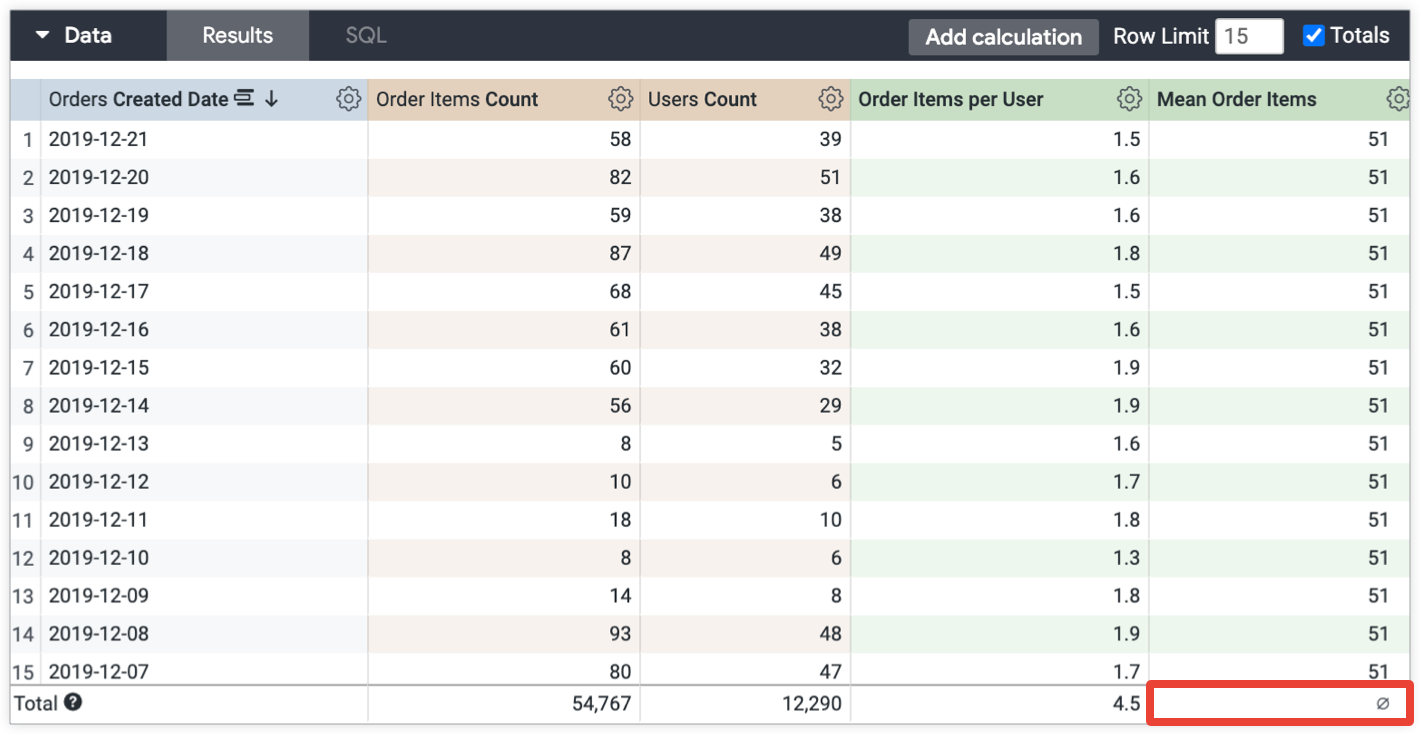
Task: Click the Add calculation button
Action: 1003,36
